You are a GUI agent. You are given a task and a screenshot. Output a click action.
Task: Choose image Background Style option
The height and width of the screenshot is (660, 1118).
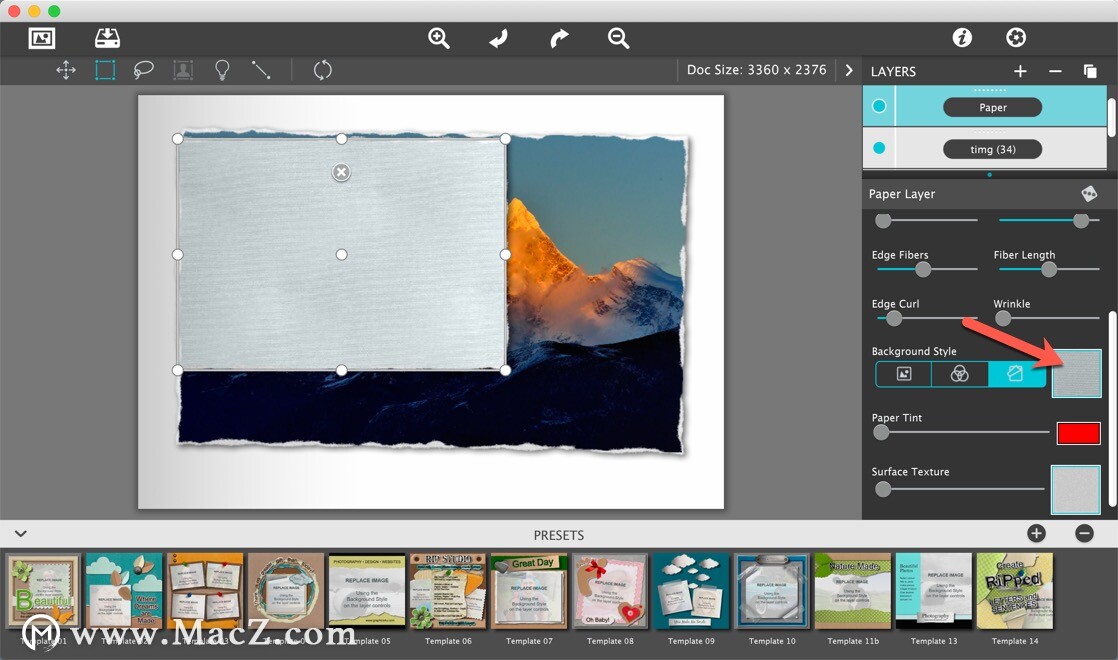tap(903, 374)
